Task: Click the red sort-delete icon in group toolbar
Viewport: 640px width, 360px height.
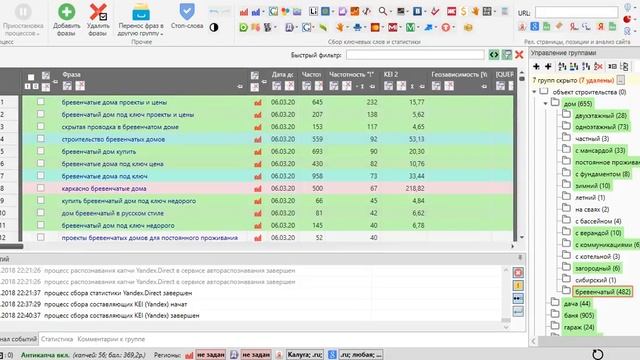Action: pyautogui.click(x=598, y=66)
